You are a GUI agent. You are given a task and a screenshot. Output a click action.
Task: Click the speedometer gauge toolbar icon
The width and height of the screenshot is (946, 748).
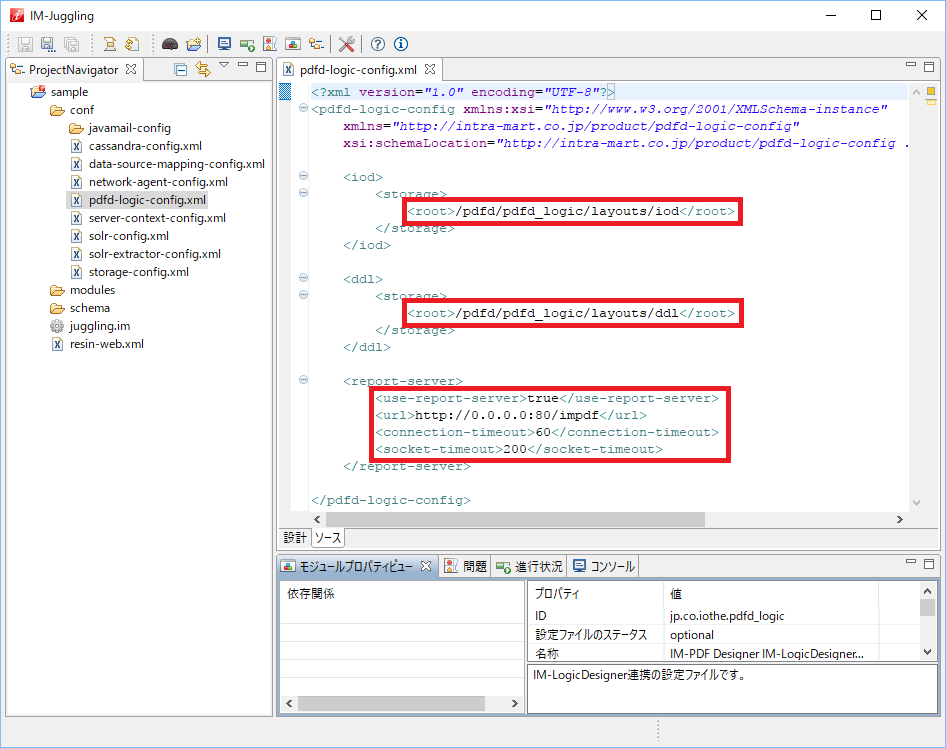point(170,44)
